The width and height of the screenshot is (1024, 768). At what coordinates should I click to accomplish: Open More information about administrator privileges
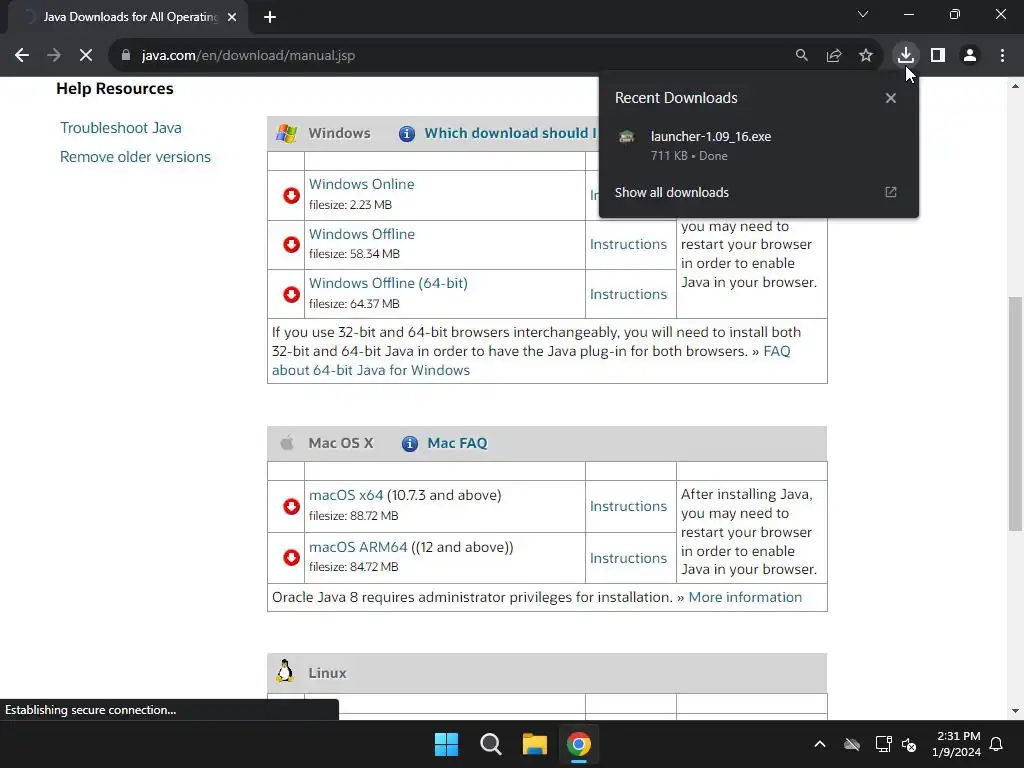(x=745, y=598)
